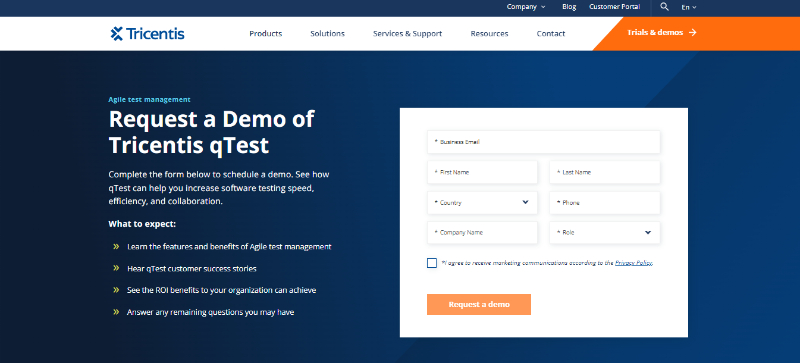800x363 pixels.
Task: Click the 'What to expect:' heading
Action: coord(142,224)
